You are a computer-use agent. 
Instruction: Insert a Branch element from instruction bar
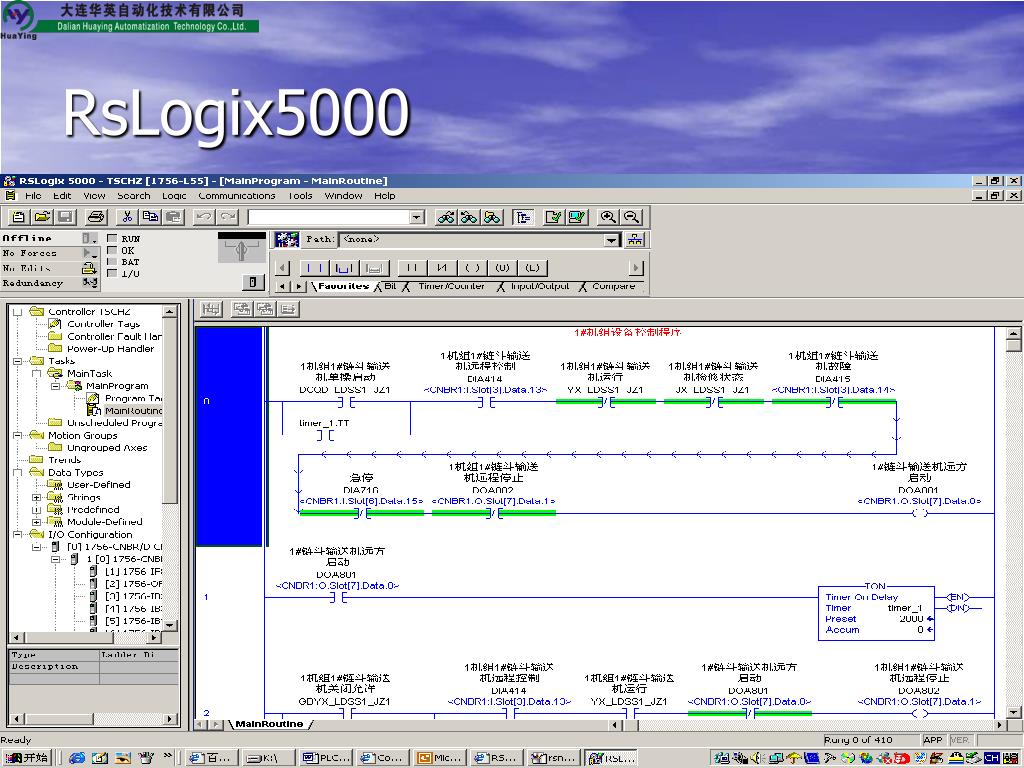344,268
